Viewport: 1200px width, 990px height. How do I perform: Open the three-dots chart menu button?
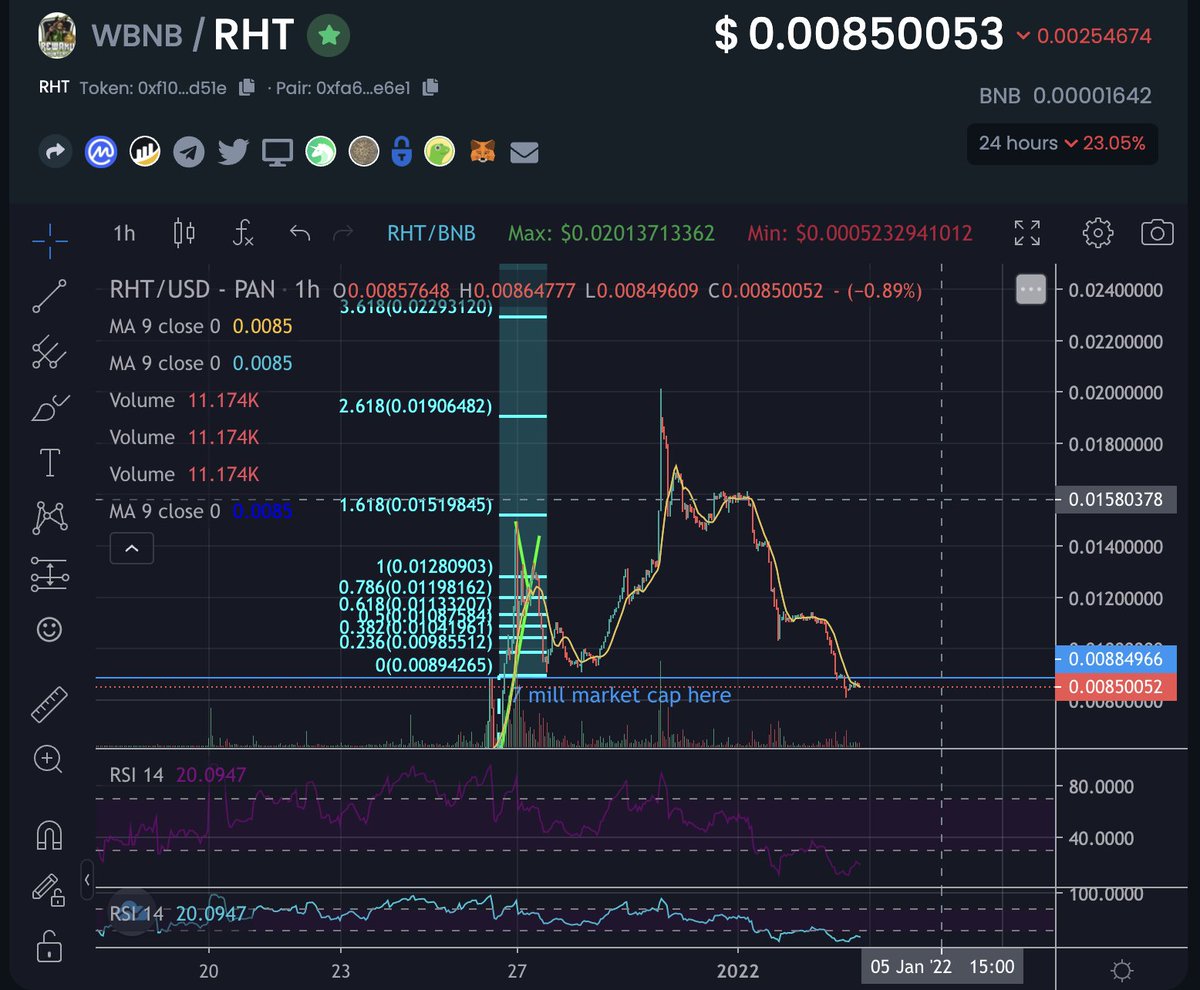(1029, 290)
